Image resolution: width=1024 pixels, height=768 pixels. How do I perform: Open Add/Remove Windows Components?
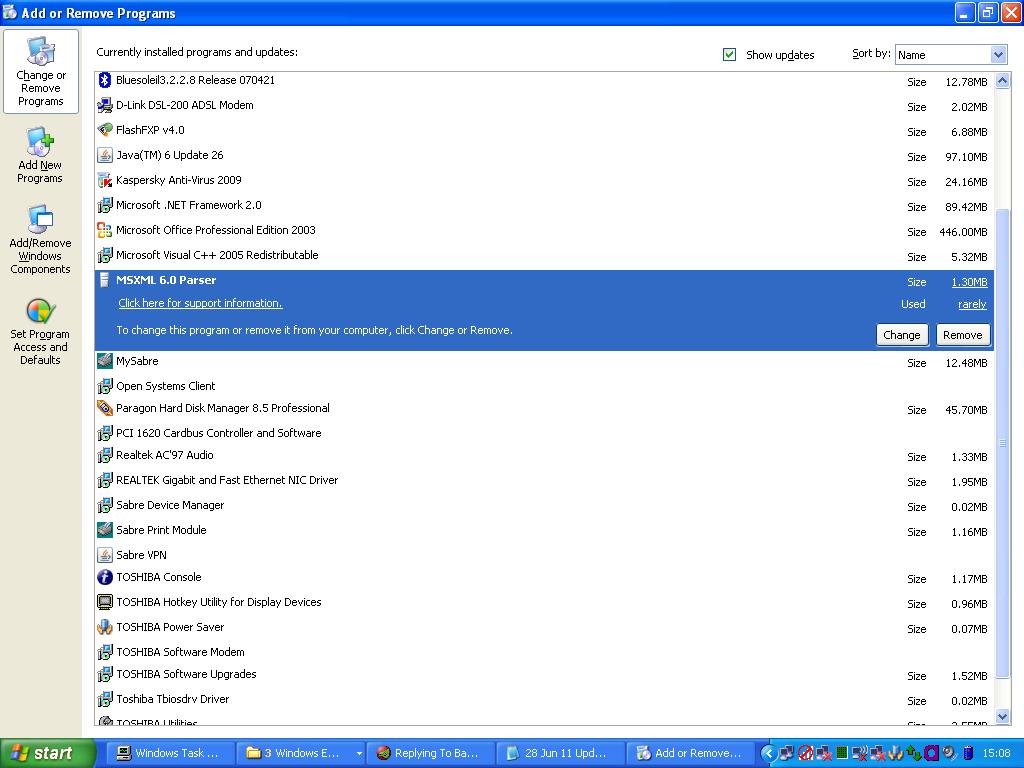[x=40, y=239]
